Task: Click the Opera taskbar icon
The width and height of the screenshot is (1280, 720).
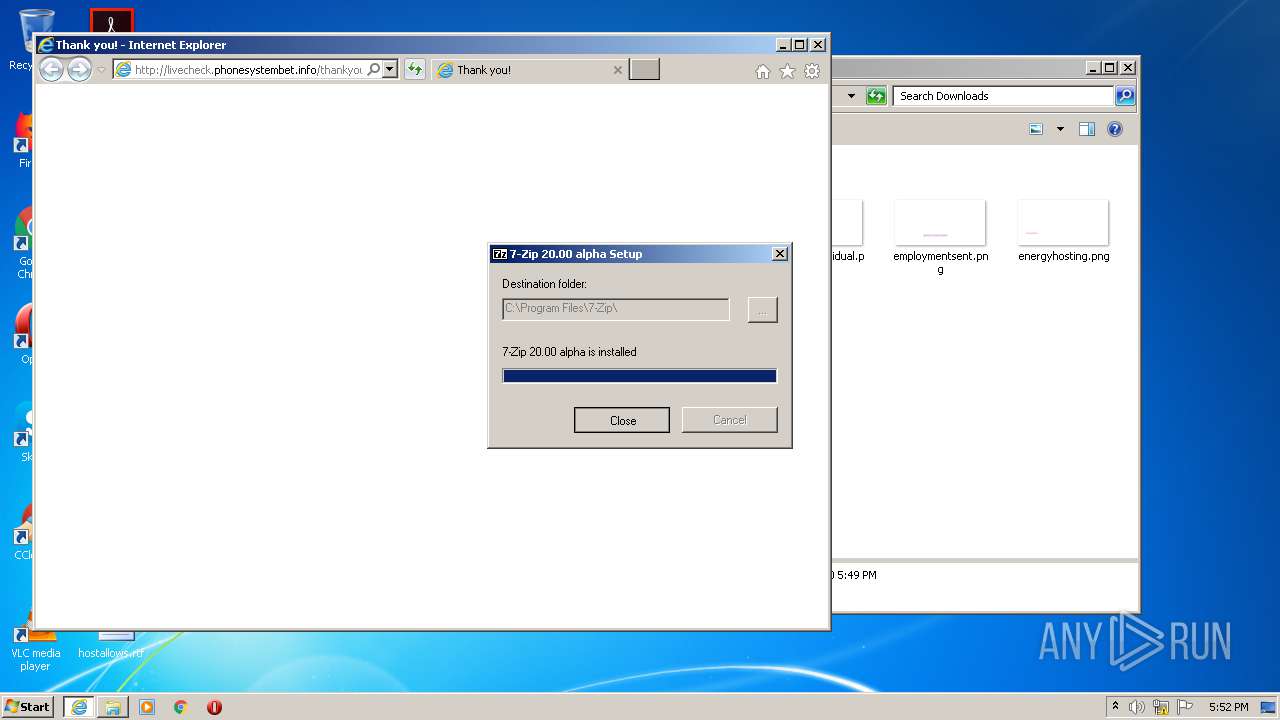Action: click(214, 707)
